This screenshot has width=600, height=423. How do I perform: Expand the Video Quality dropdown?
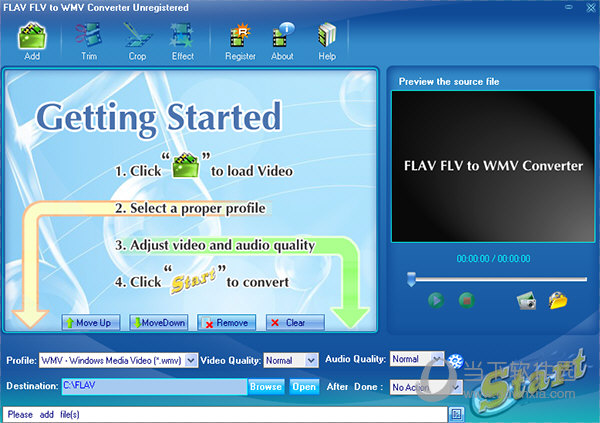click(311, 360)
